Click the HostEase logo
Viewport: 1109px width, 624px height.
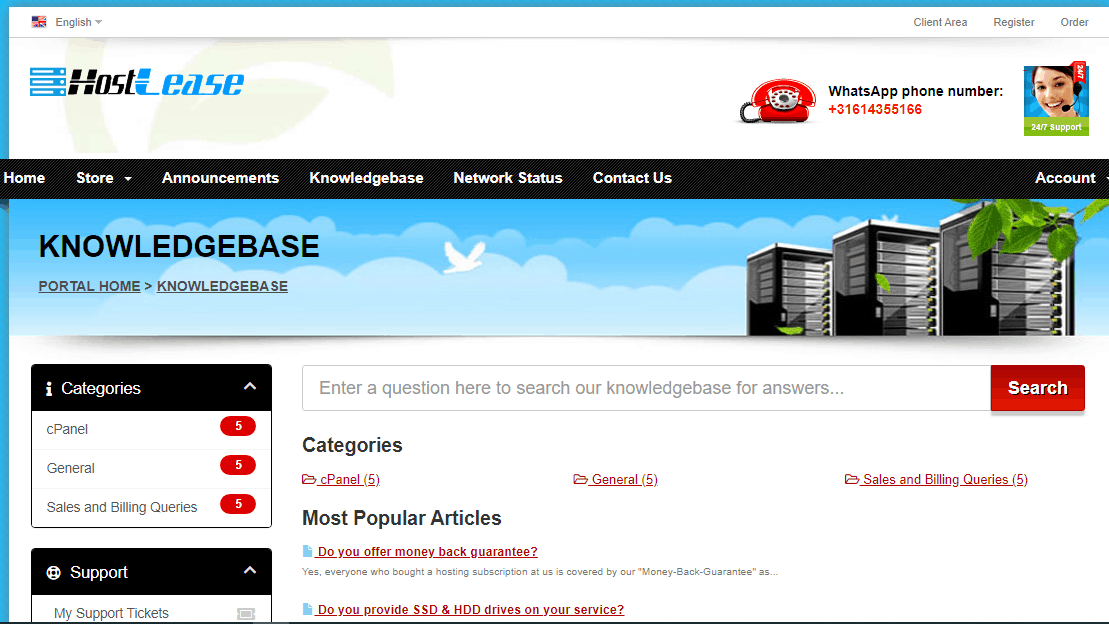(x=137, y=83)
